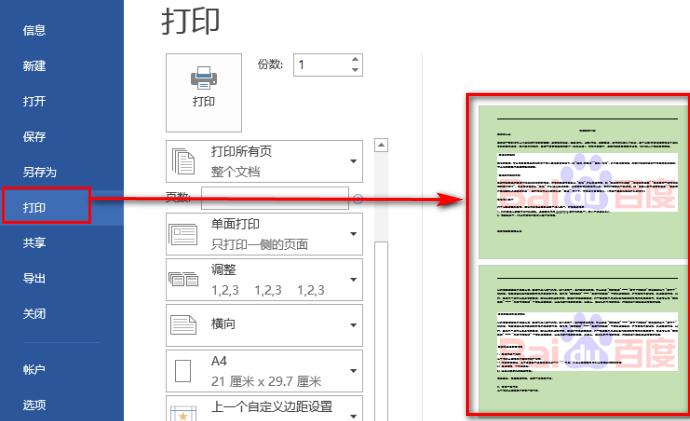Open 选项 (Options) in the sidebar
This screenshot has height=421, width=690.
(x=34, y=405)
